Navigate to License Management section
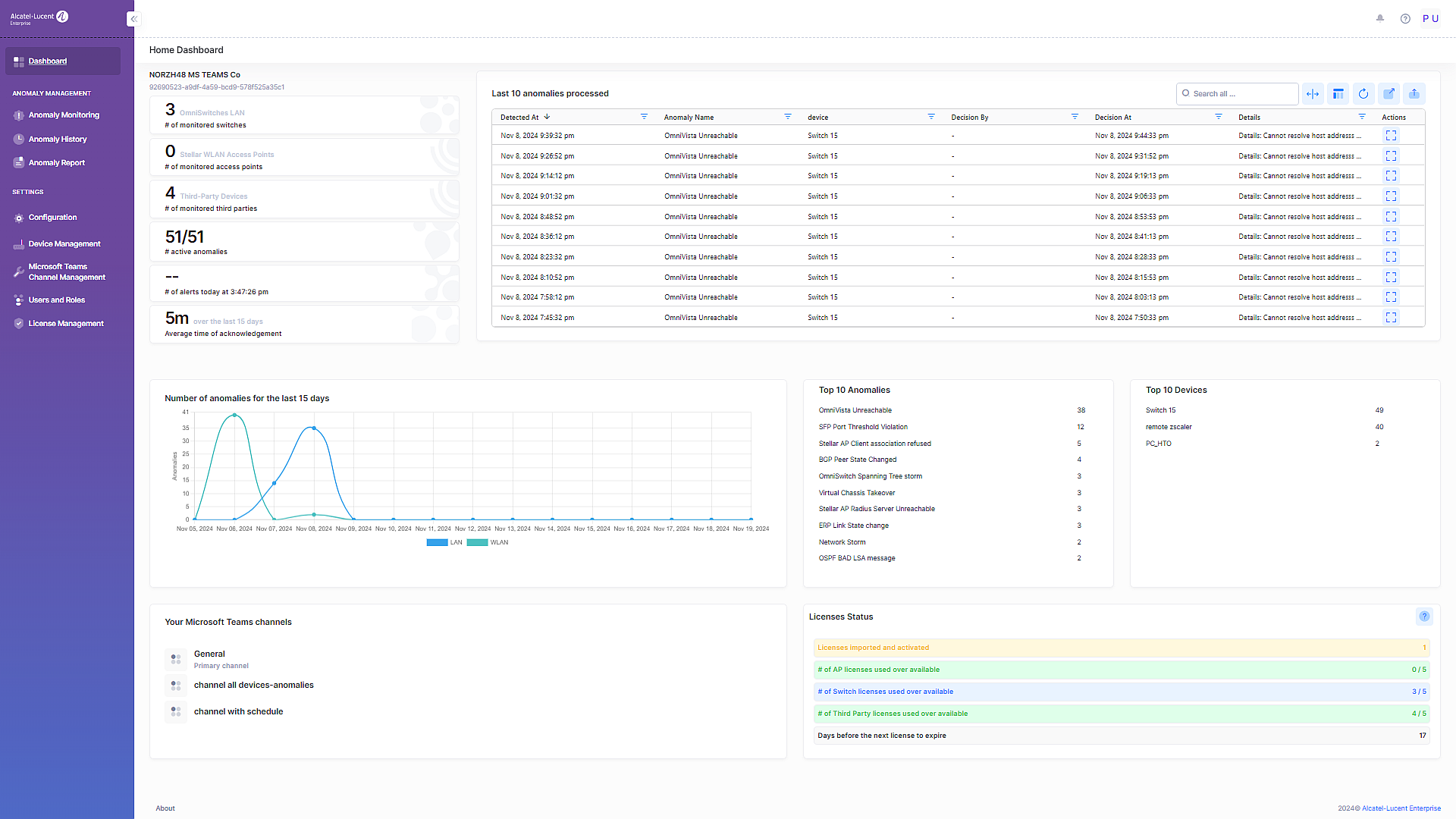This screenshot has width=1456, height=819. 65,323
